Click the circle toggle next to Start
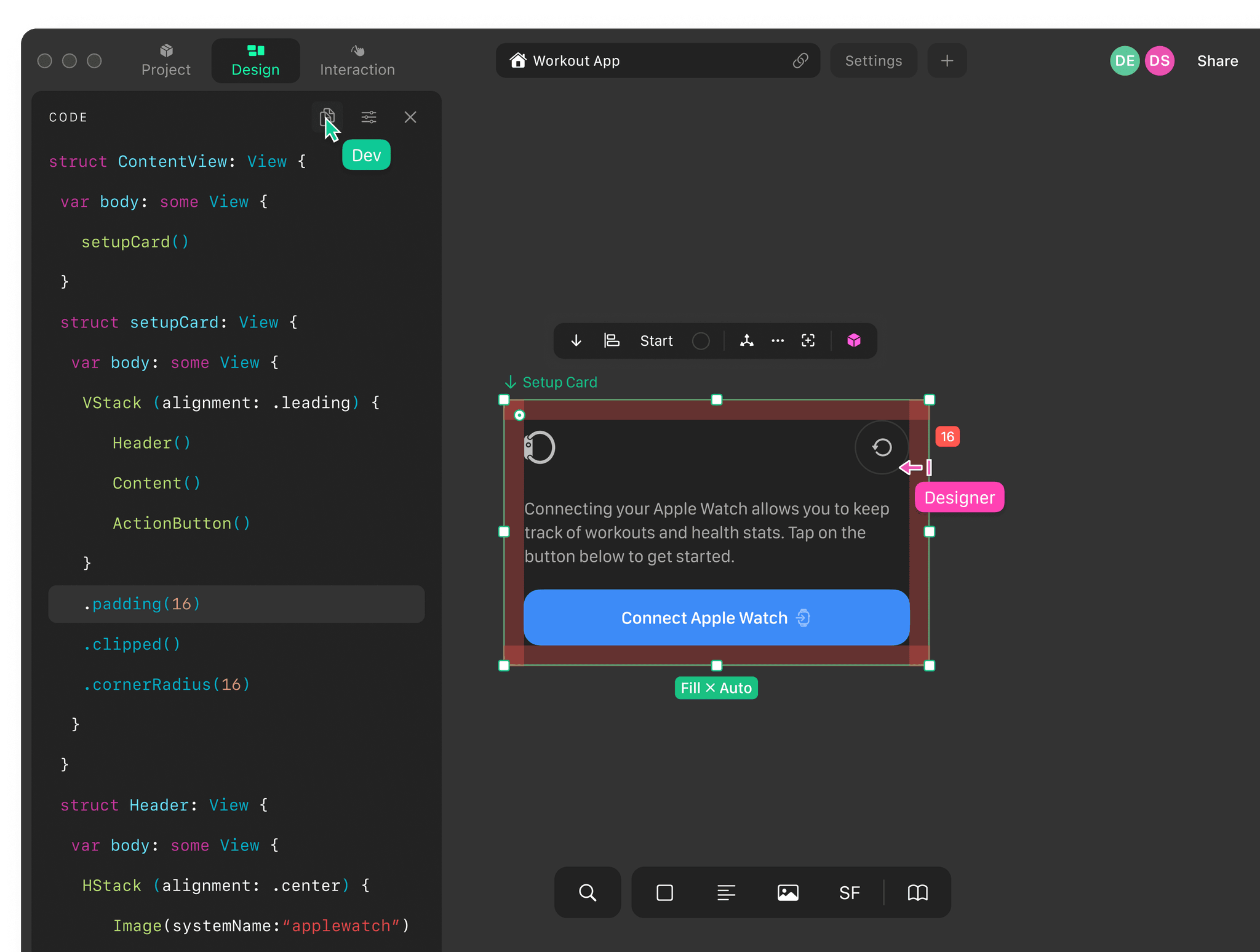Viewport: 1260px width, 952px height. 701,340
